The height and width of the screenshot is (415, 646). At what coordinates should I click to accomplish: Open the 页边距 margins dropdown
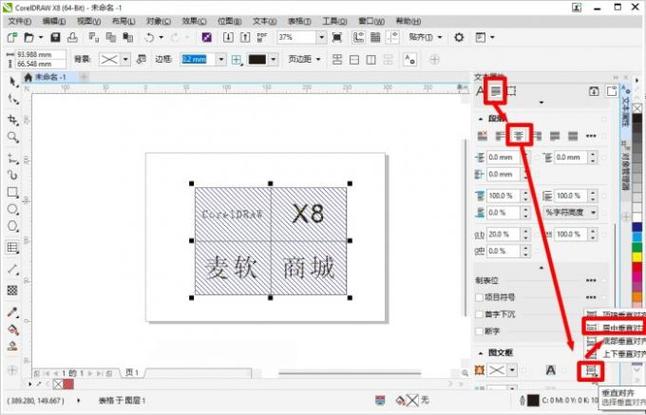(x=304, y=59)
